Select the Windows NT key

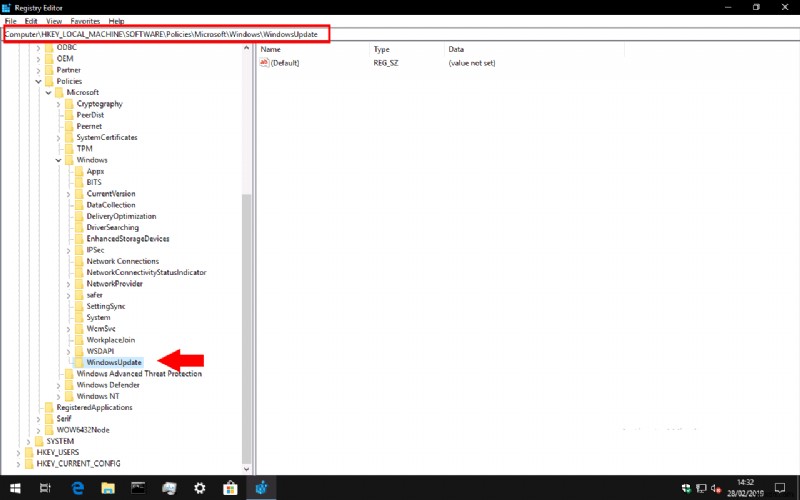pyautogui.click(x=97, y=396)
